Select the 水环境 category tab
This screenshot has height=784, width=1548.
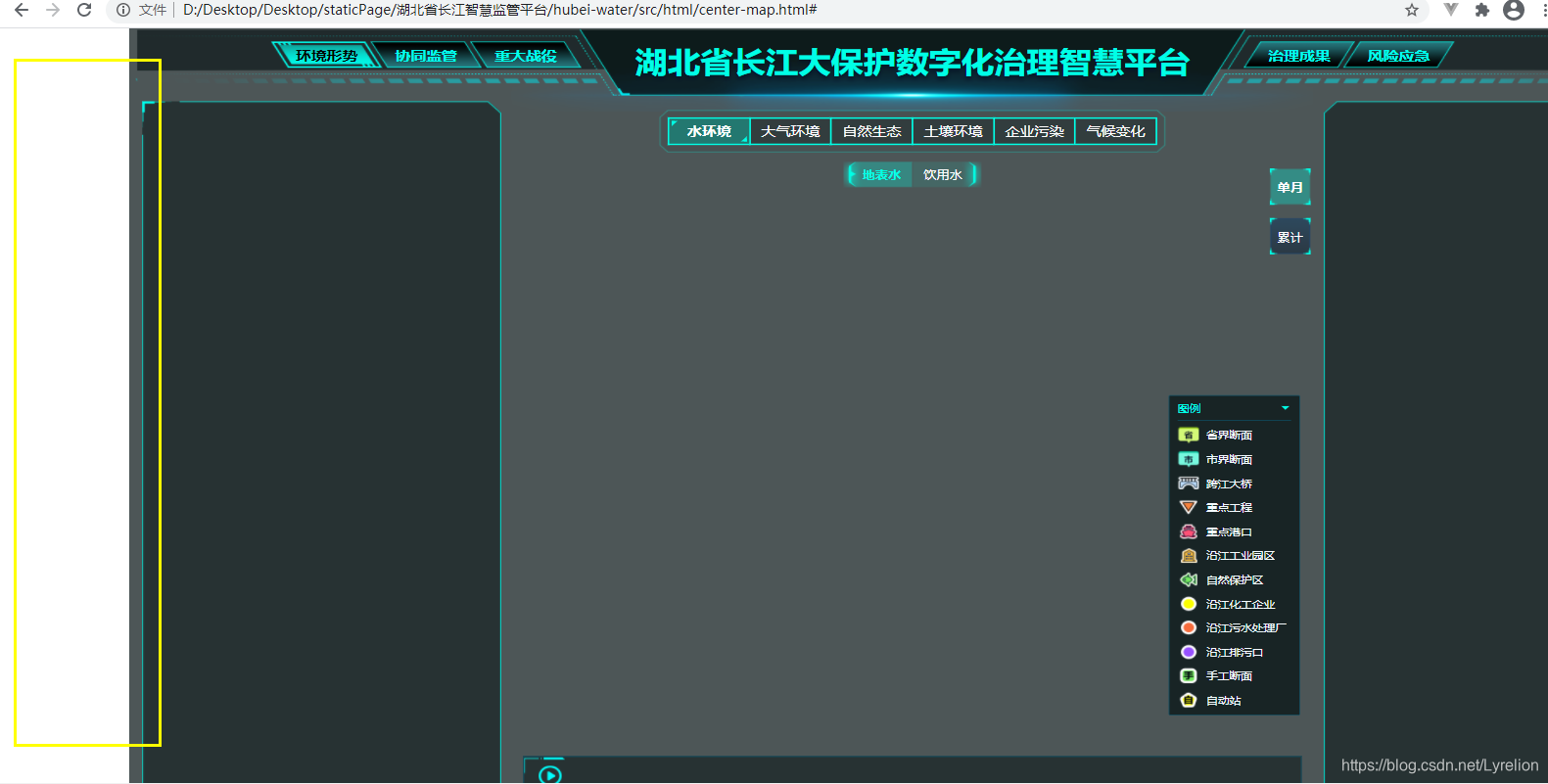click(709, 131)
